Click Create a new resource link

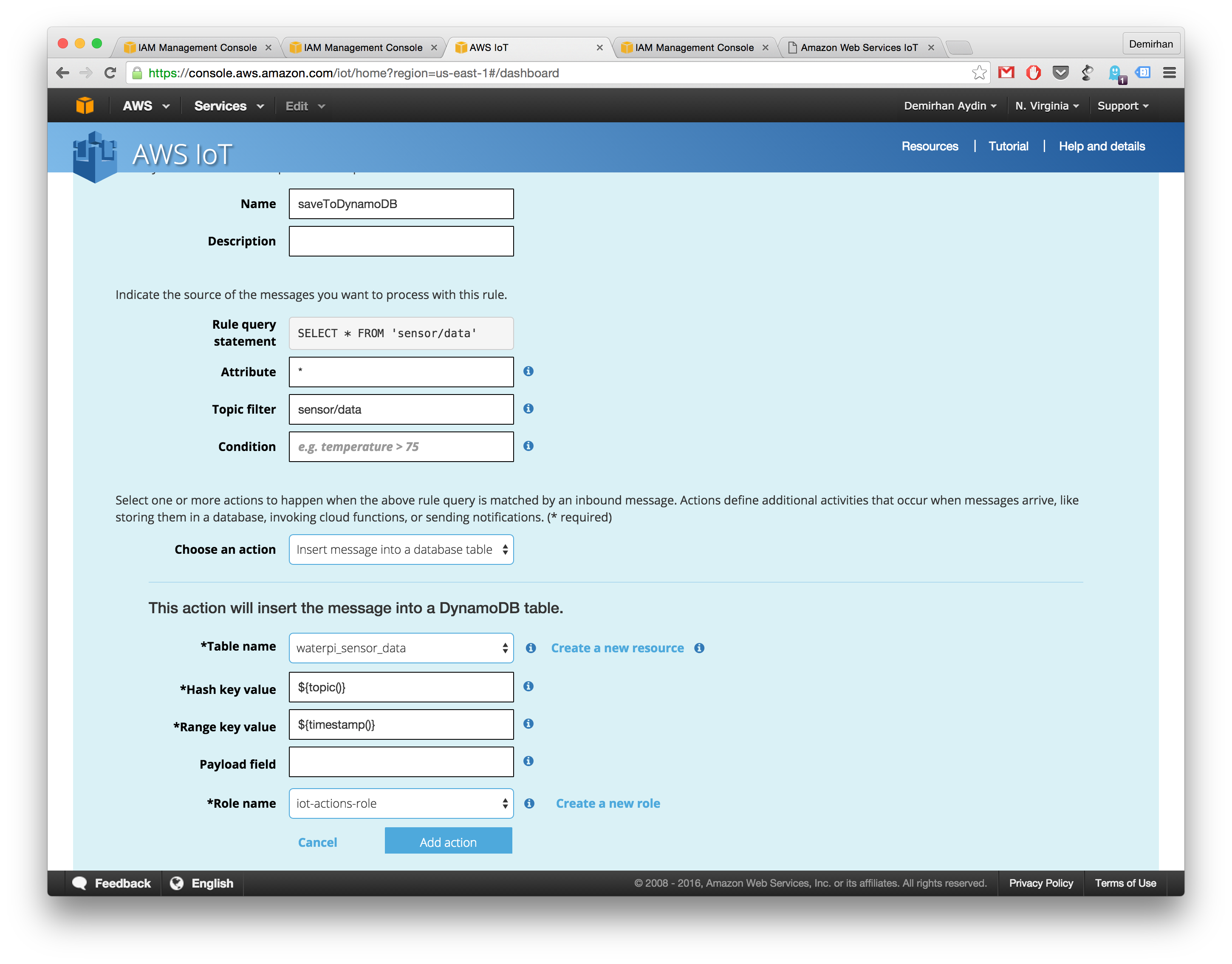click(616, 648)
